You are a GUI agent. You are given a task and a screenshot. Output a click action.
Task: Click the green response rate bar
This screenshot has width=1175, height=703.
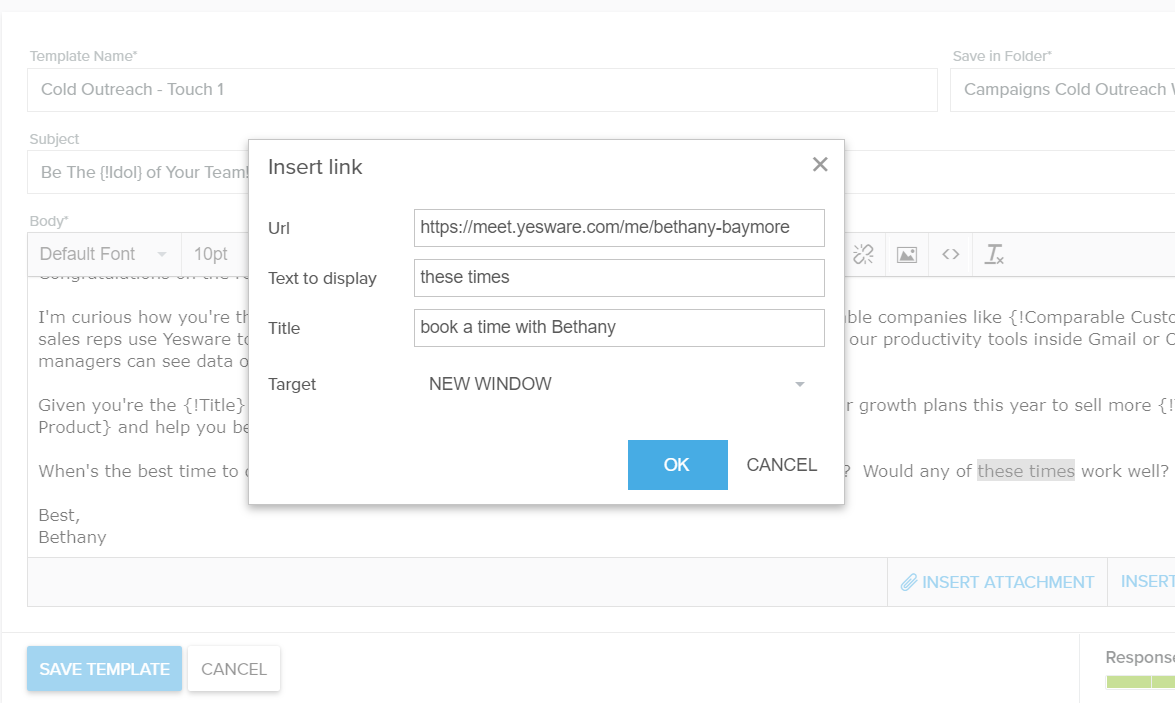1140,682
